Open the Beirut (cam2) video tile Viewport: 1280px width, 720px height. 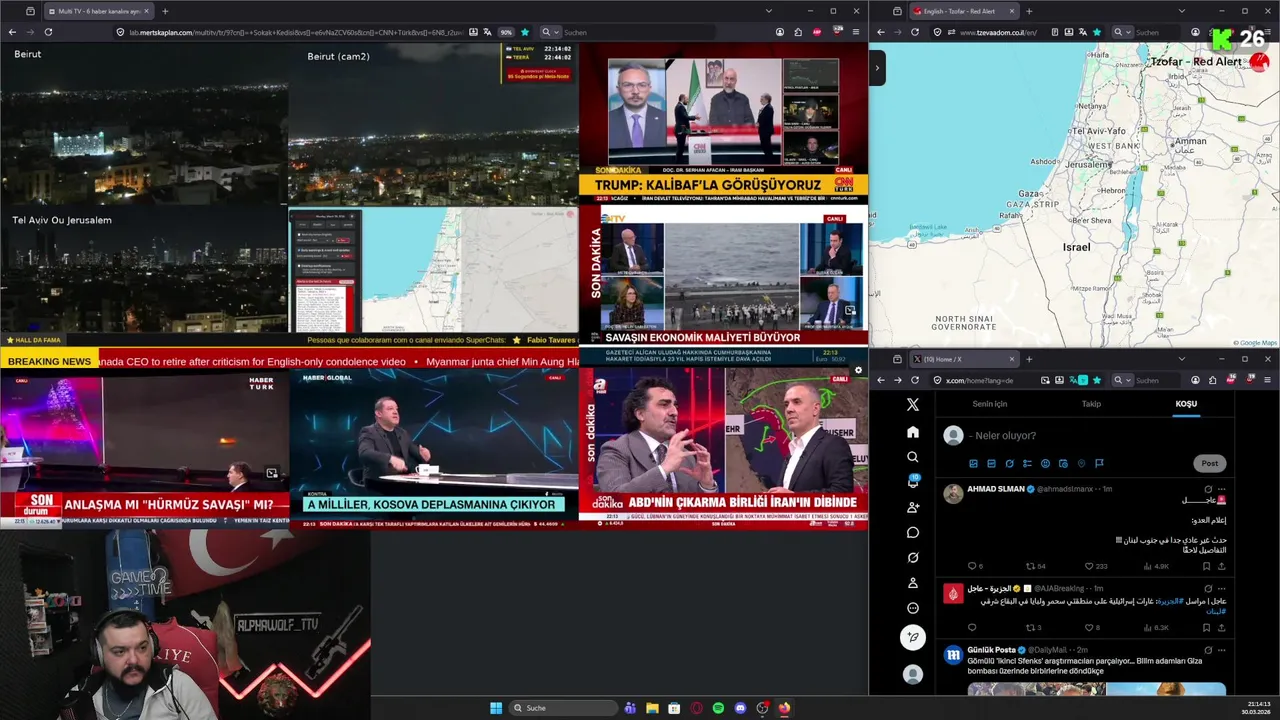pyautogui.click(x=433, y=124)
